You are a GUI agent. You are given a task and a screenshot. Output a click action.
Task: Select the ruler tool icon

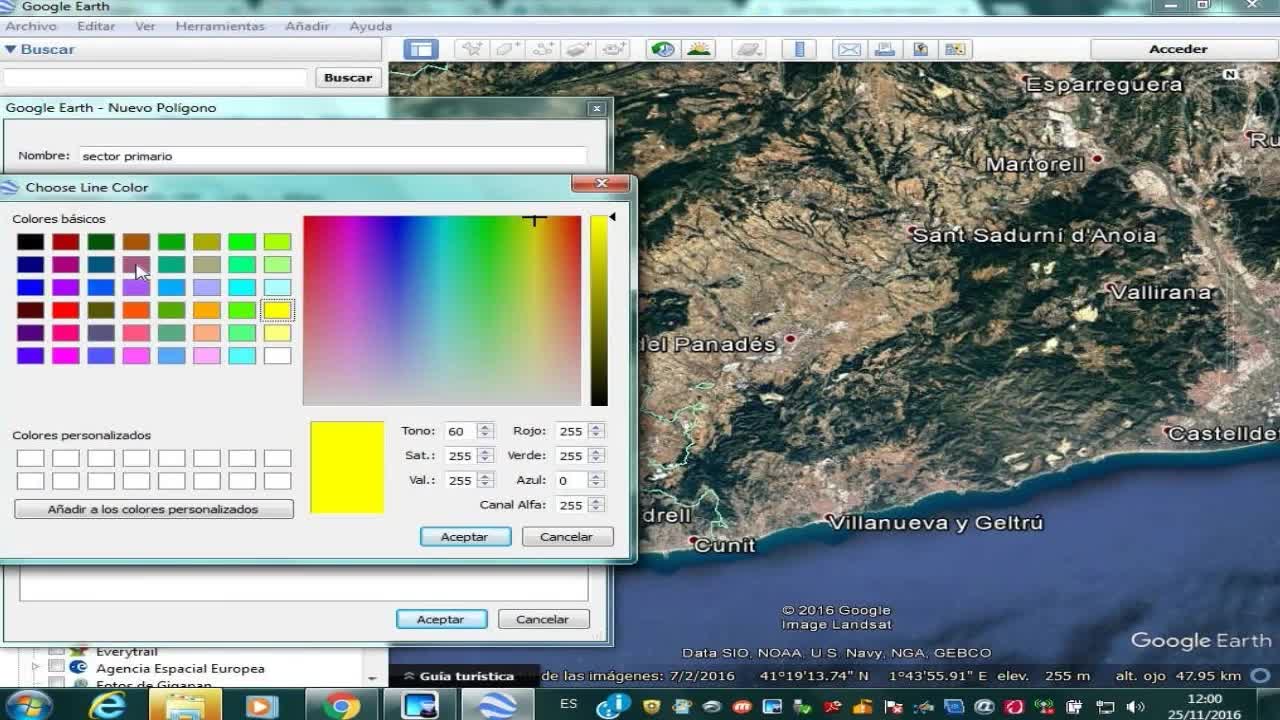coord(799,49)
